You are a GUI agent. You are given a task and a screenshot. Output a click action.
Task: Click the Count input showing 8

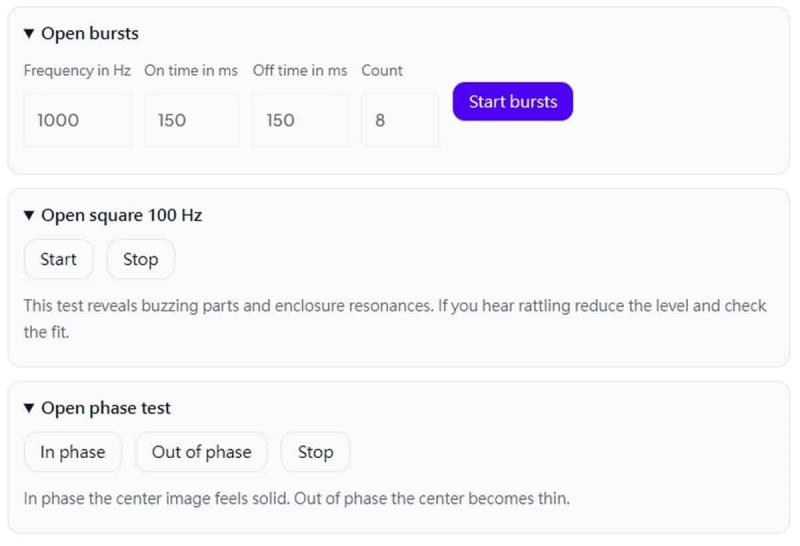click(x=399, y=120)
